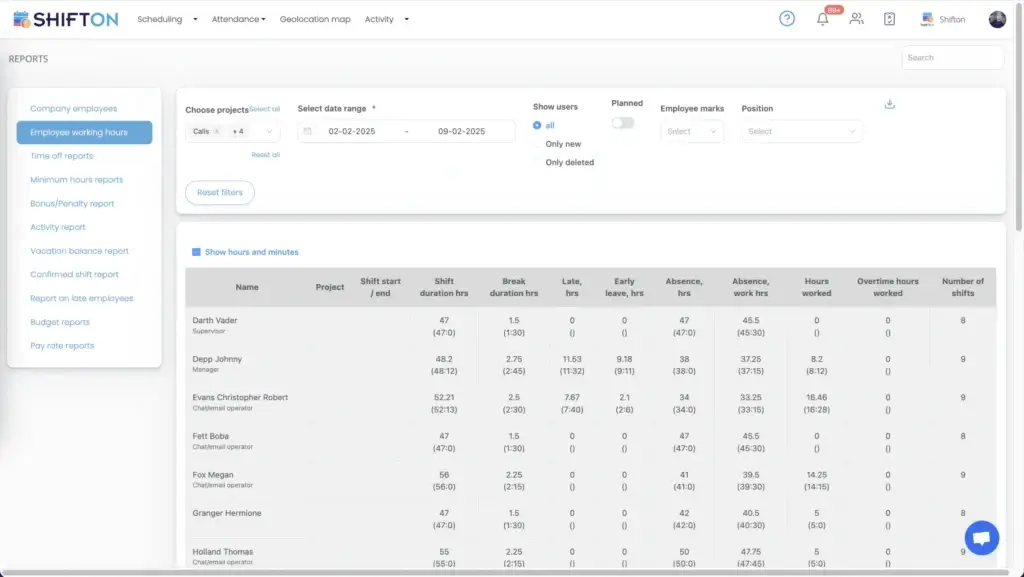Click the checklist icon beside the people icon

[x=889, y=19]
